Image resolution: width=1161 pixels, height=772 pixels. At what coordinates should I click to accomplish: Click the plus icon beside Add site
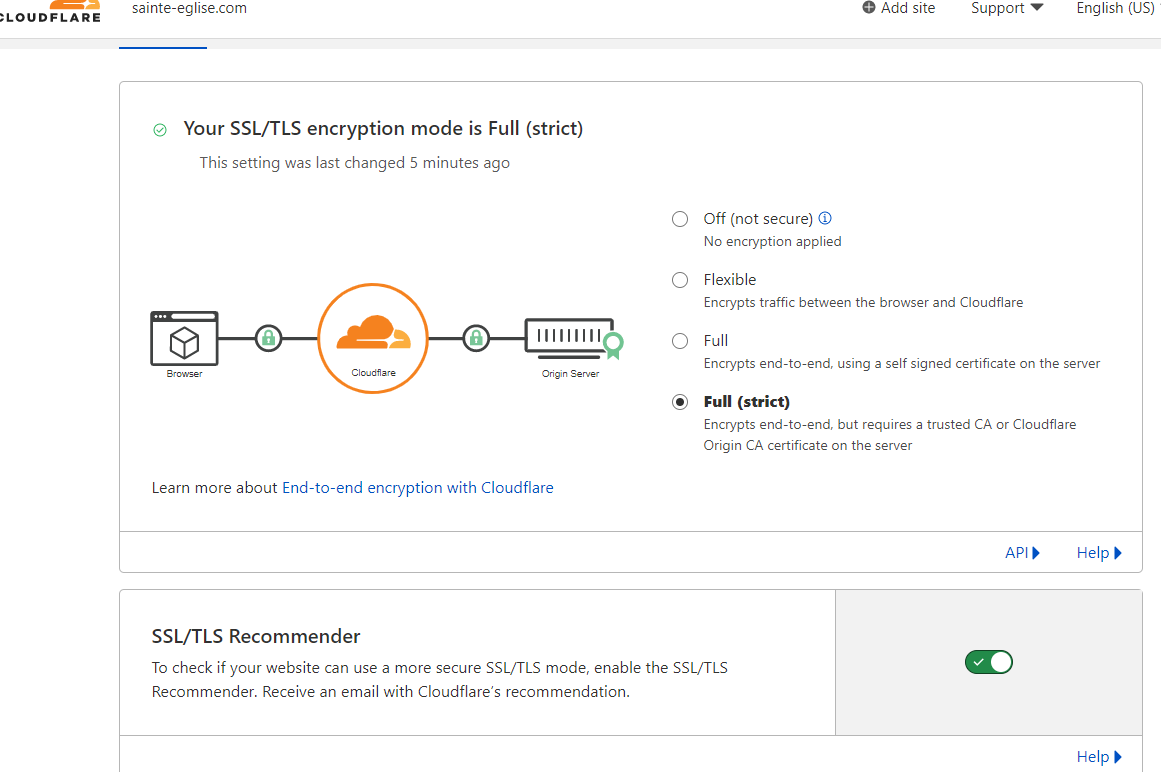tap(868, 8)
